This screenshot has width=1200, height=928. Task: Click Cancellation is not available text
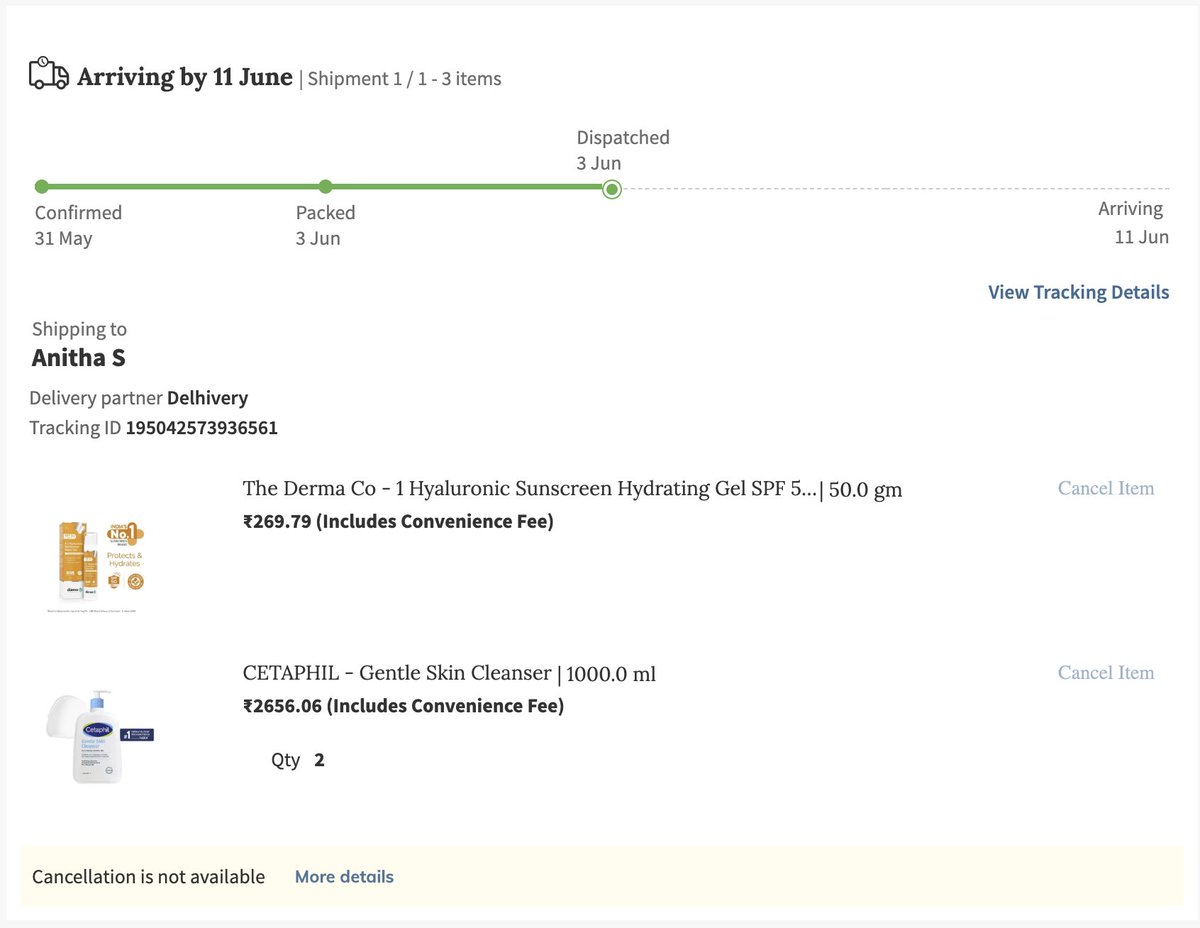pyautogui.click(x=148, y=877)
